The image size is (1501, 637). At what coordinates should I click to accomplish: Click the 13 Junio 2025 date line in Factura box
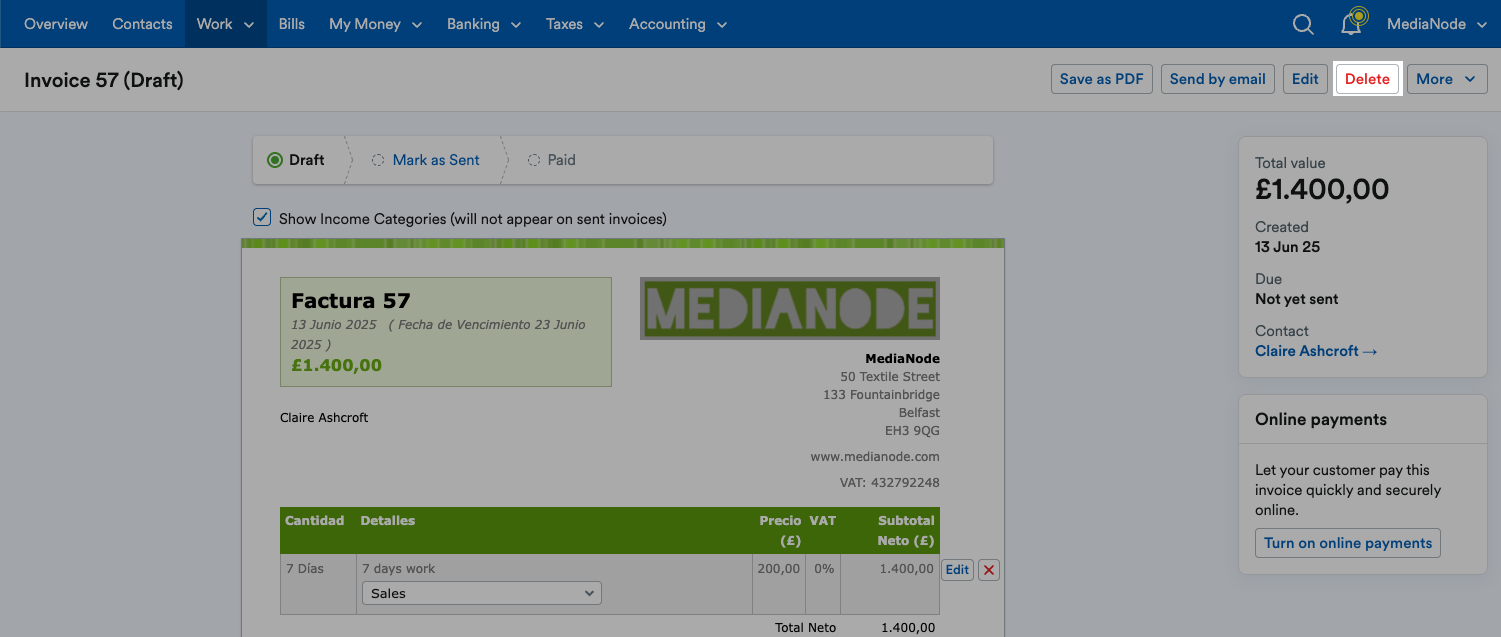pyautogui.click(x=438, y=334)
